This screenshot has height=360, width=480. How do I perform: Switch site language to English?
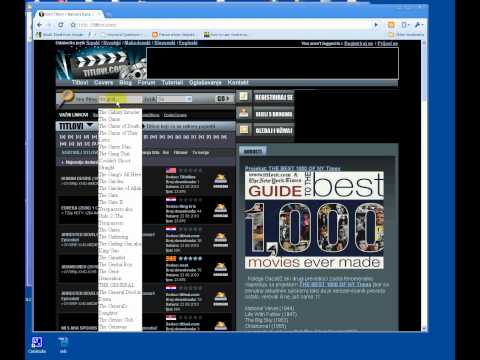(x=188, y=43)
